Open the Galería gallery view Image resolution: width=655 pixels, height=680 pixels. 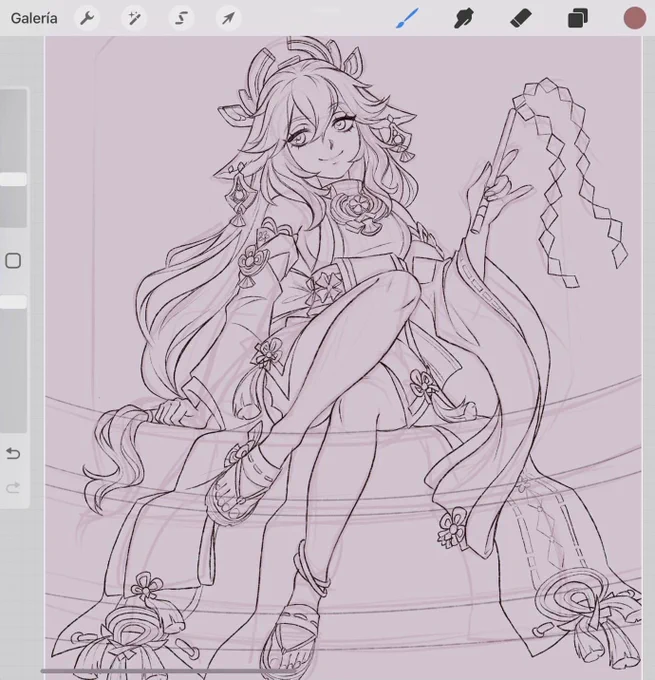coord(34,18)
